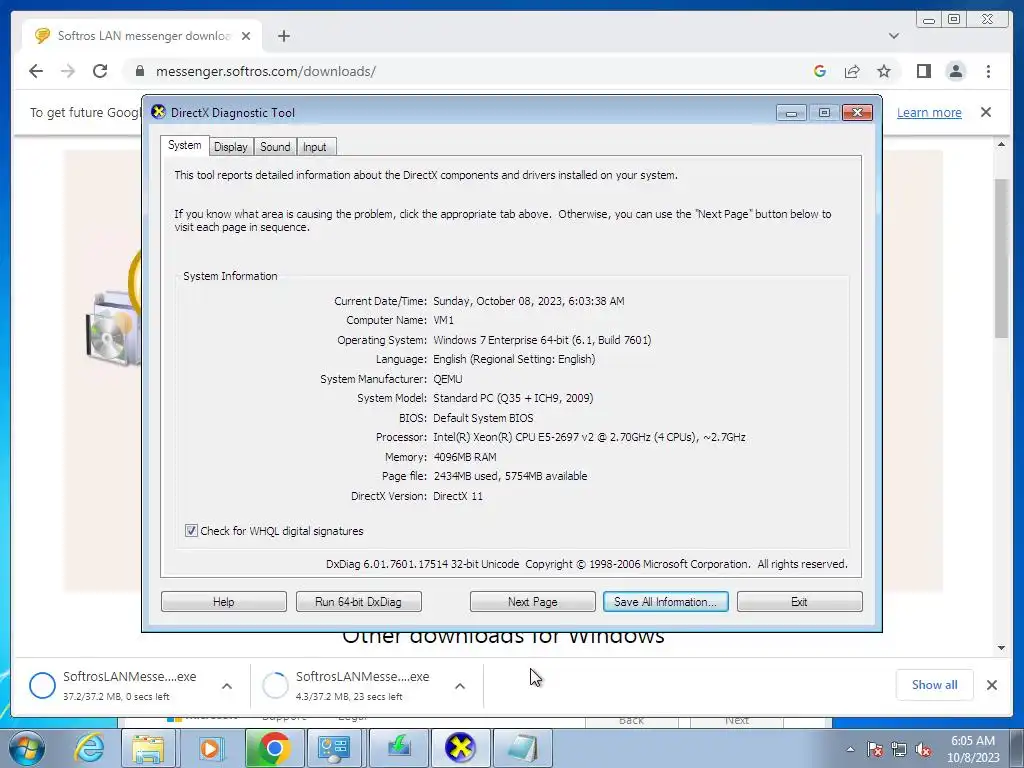1024x768 pixels.
Task: Click the network tray icon
Action: pos(899,750)
